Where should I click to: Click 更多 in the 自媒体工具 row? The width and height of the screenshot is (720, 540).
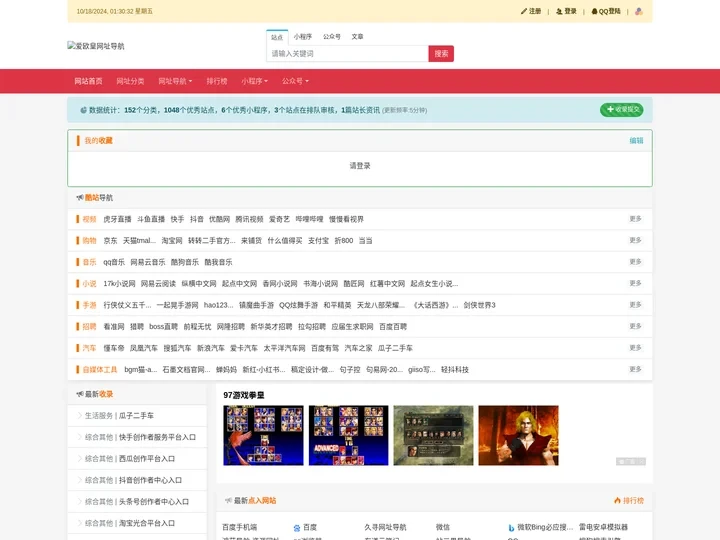[636, 369]
